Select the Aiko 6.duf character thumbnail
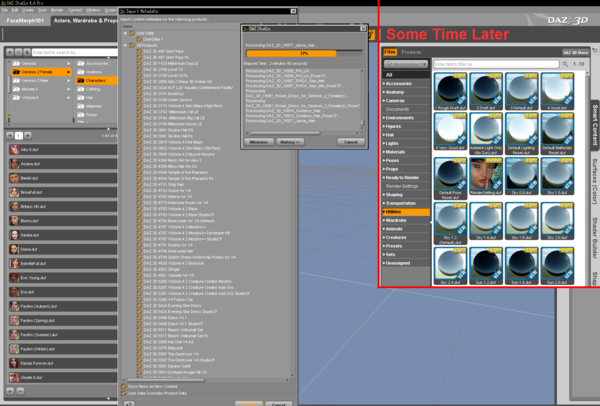The image size is (600, 406). point(14,150)
